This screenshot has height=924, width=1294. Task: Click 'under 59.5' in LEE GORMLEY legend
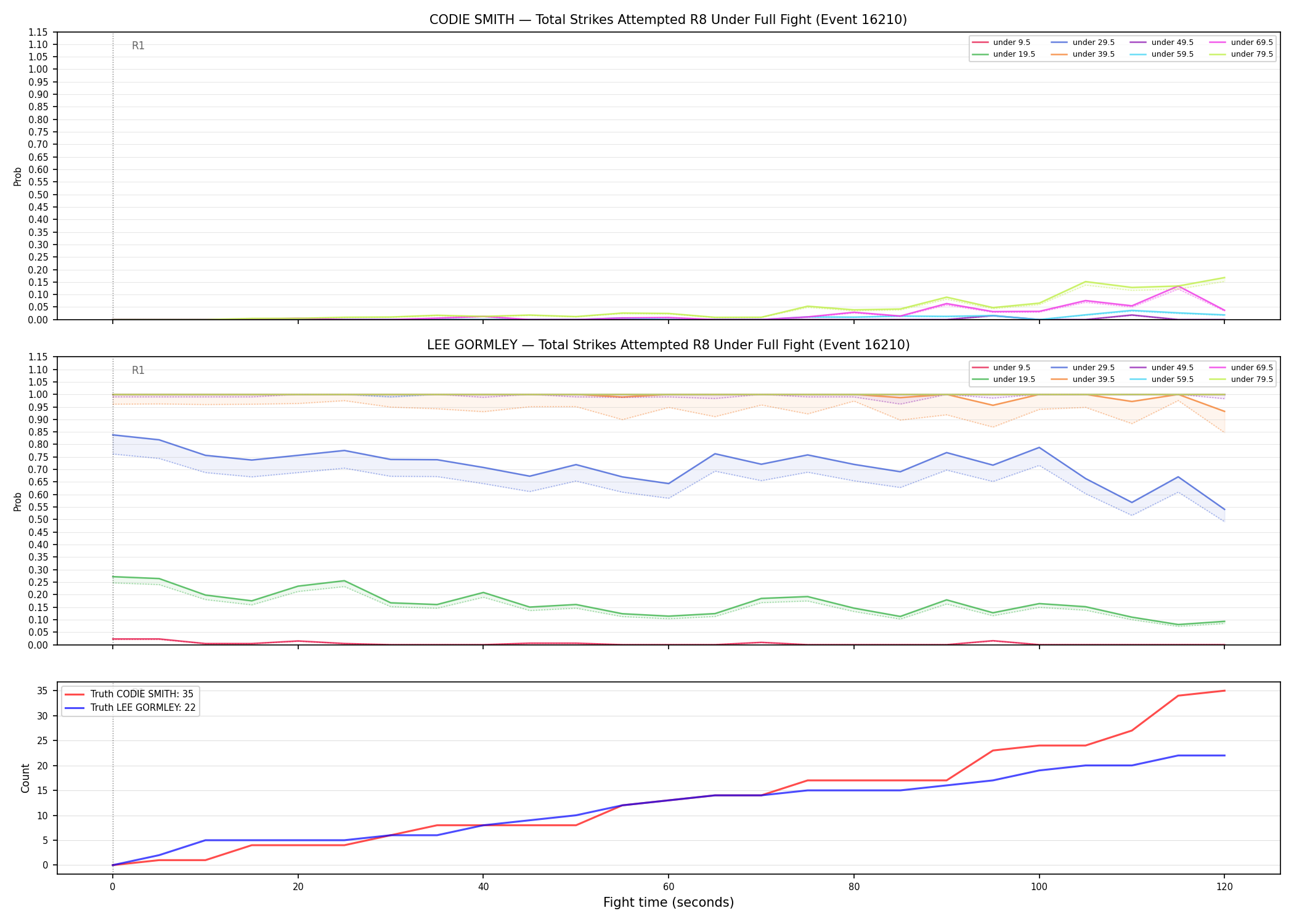(1173, 379)
